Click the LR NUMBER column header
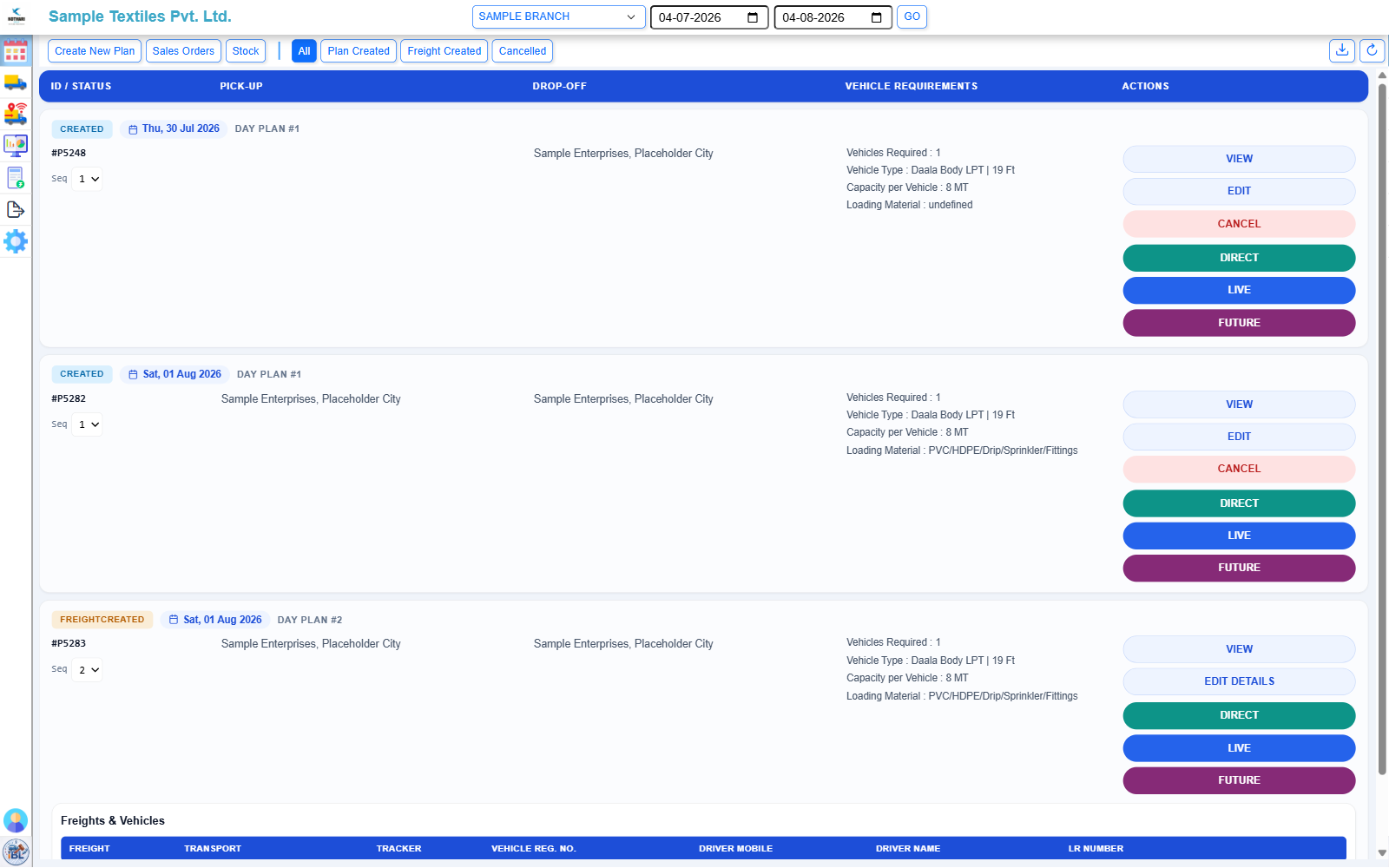Viewport: 1389px width, 868px height. (x=1096, y=849)
